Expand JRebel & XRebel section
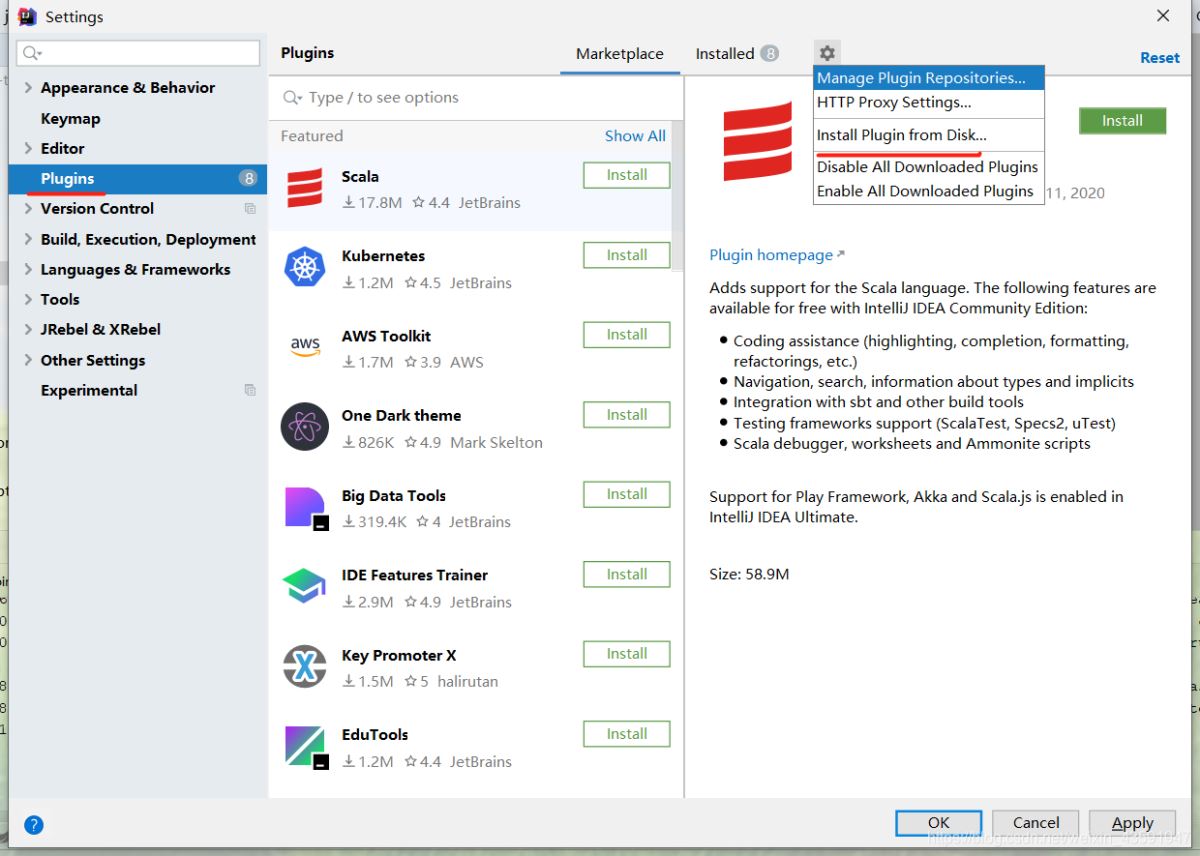This screenshot has width=1200, height=856. point(28,329)
